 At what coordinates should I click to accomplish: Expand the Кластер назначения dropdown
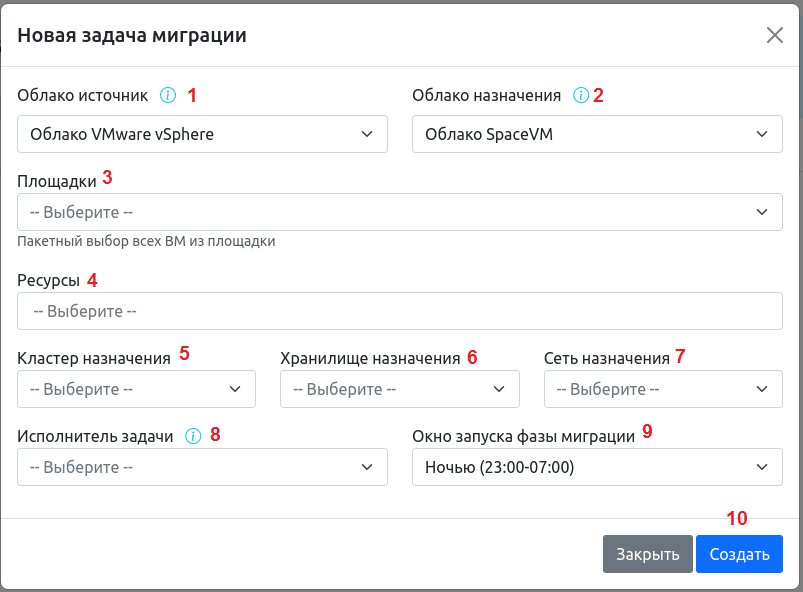click(x=136, y=389)
